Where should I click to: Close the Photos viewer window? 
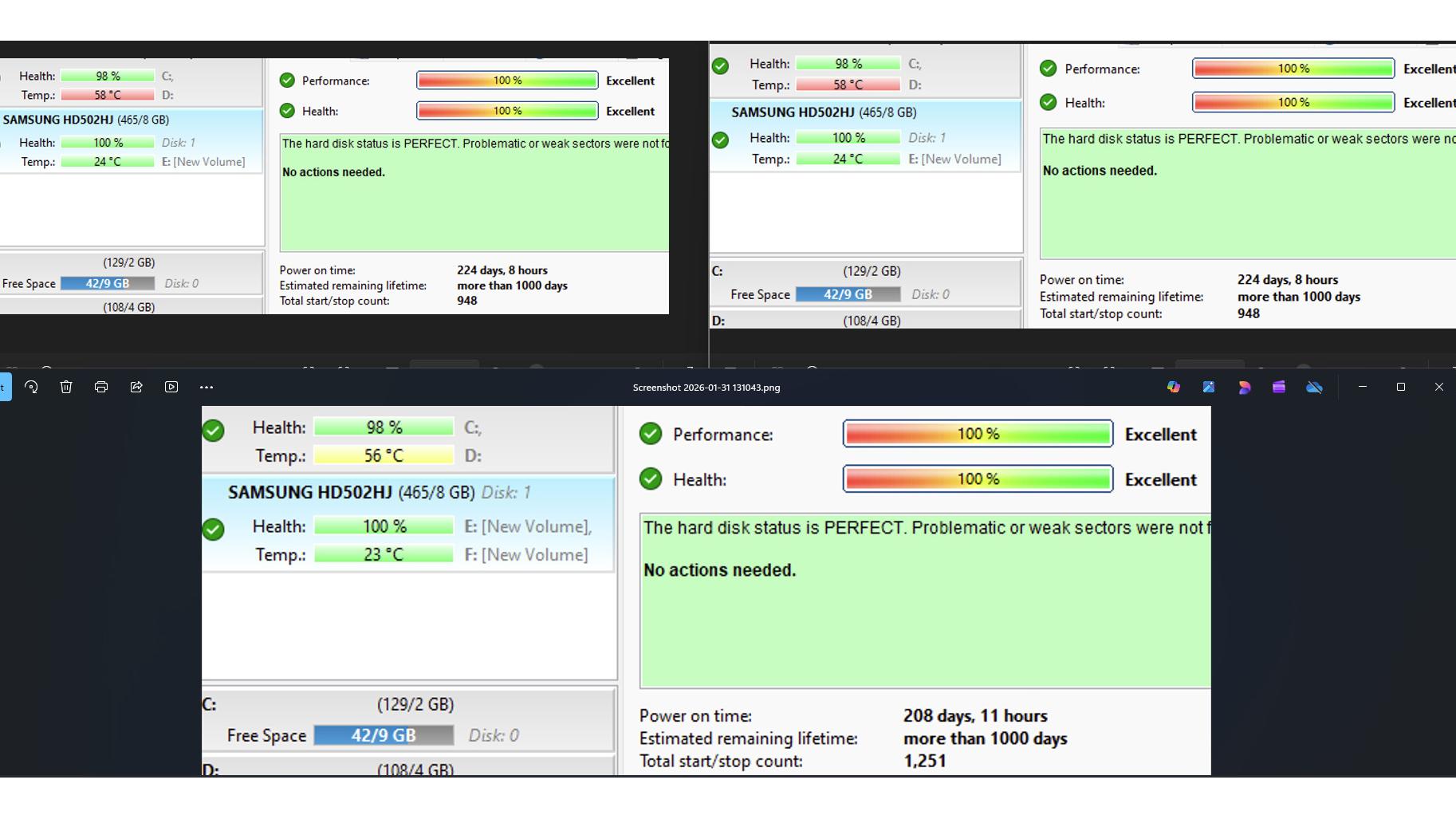point(1438,387)
